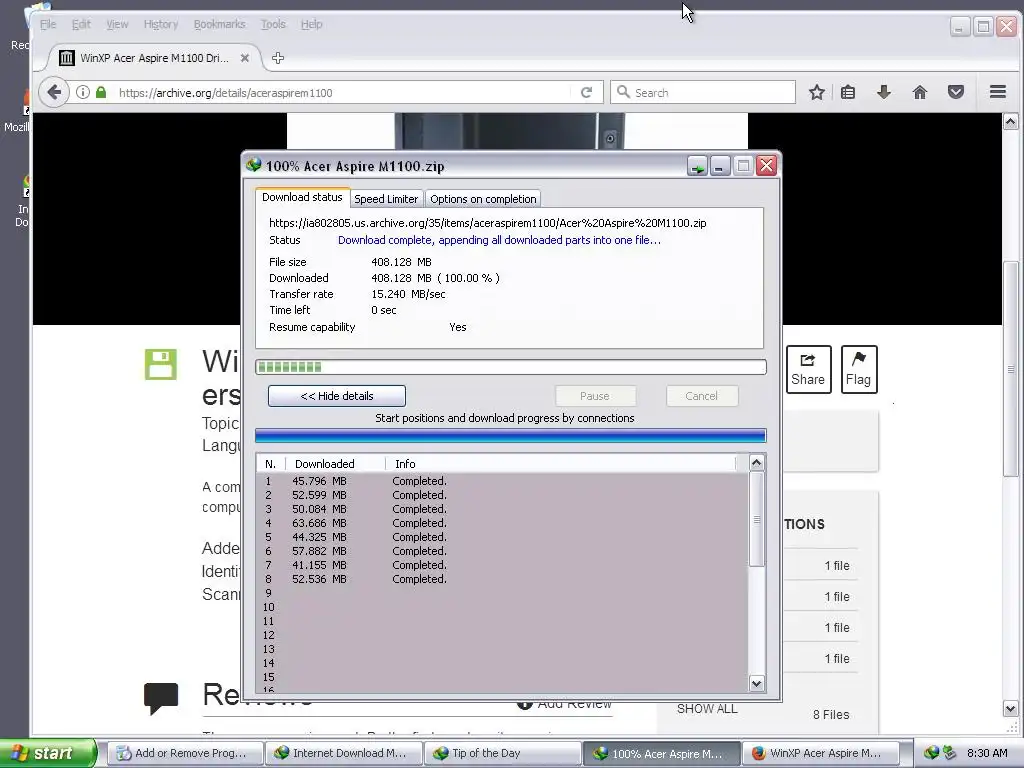Switch to Firefox WinXP Acer Aspire taskbar item
1024x768 pixels.
820,753
